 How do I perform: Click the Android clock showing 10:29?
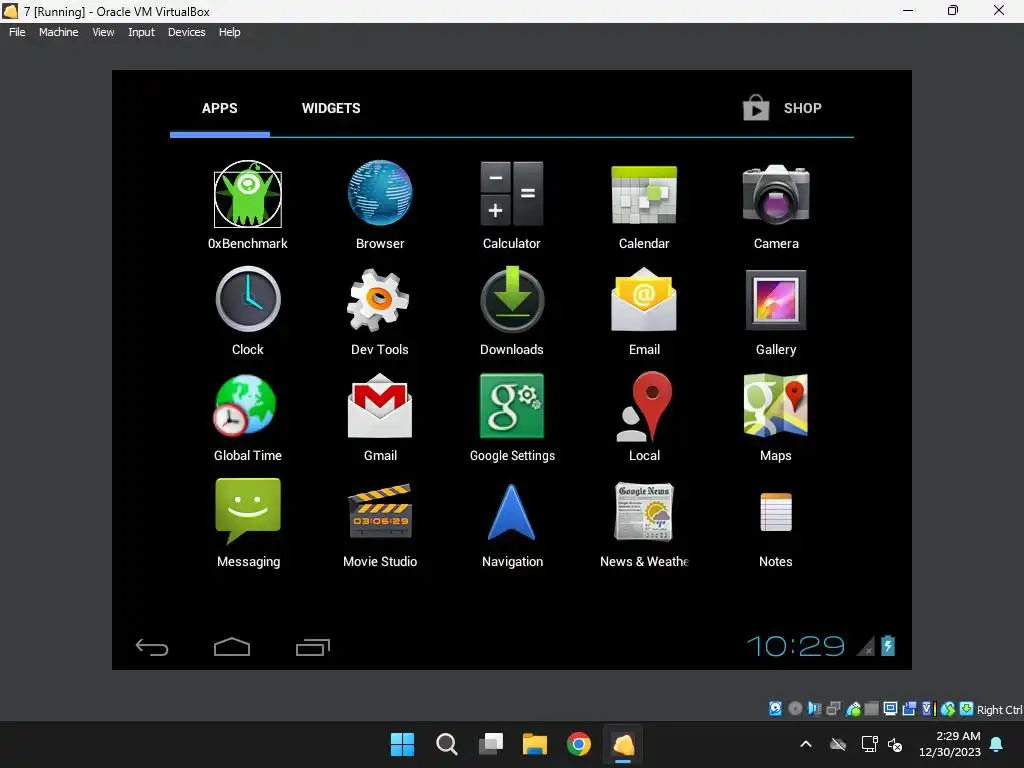(795, 647)
